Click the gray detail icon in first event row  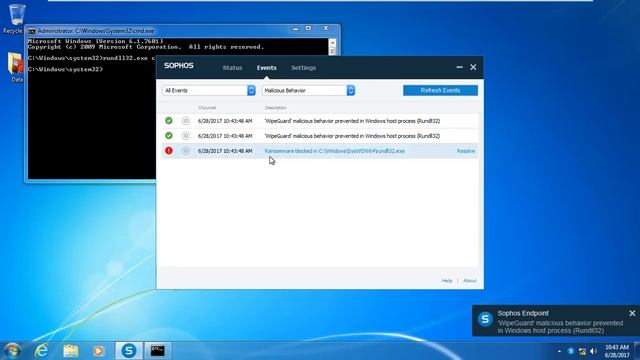(186, 120)
